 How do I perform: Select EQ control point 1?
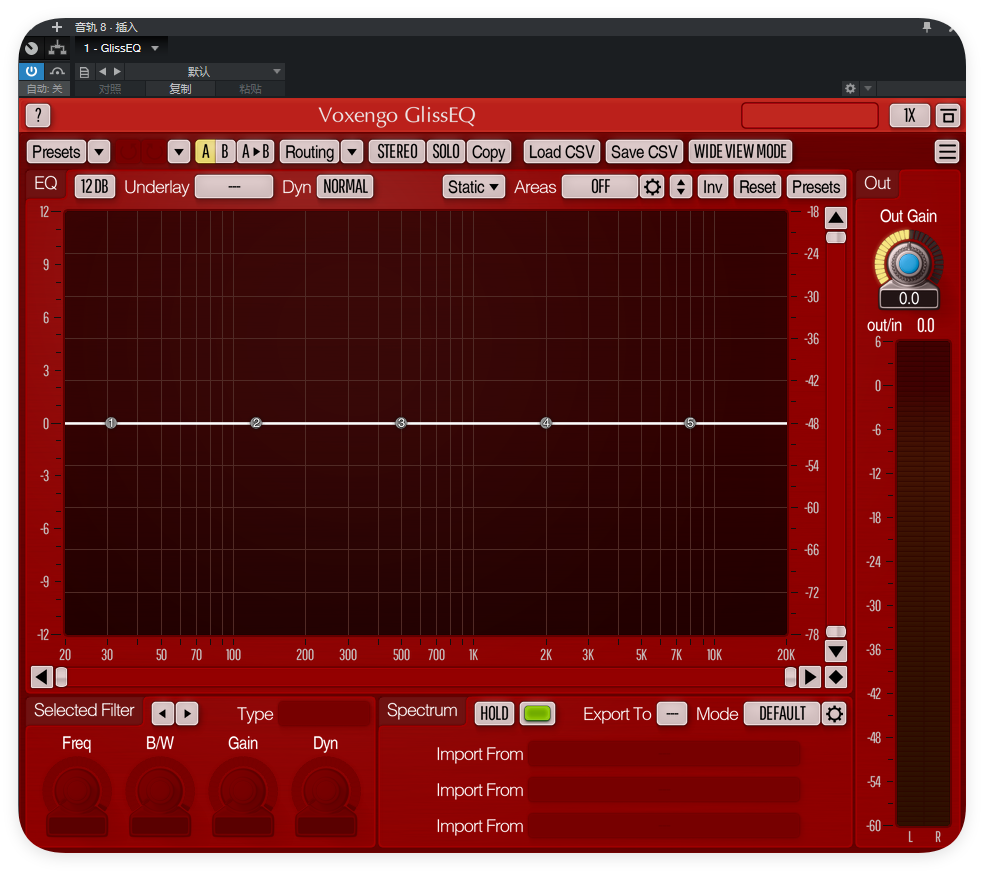[111, 423]
